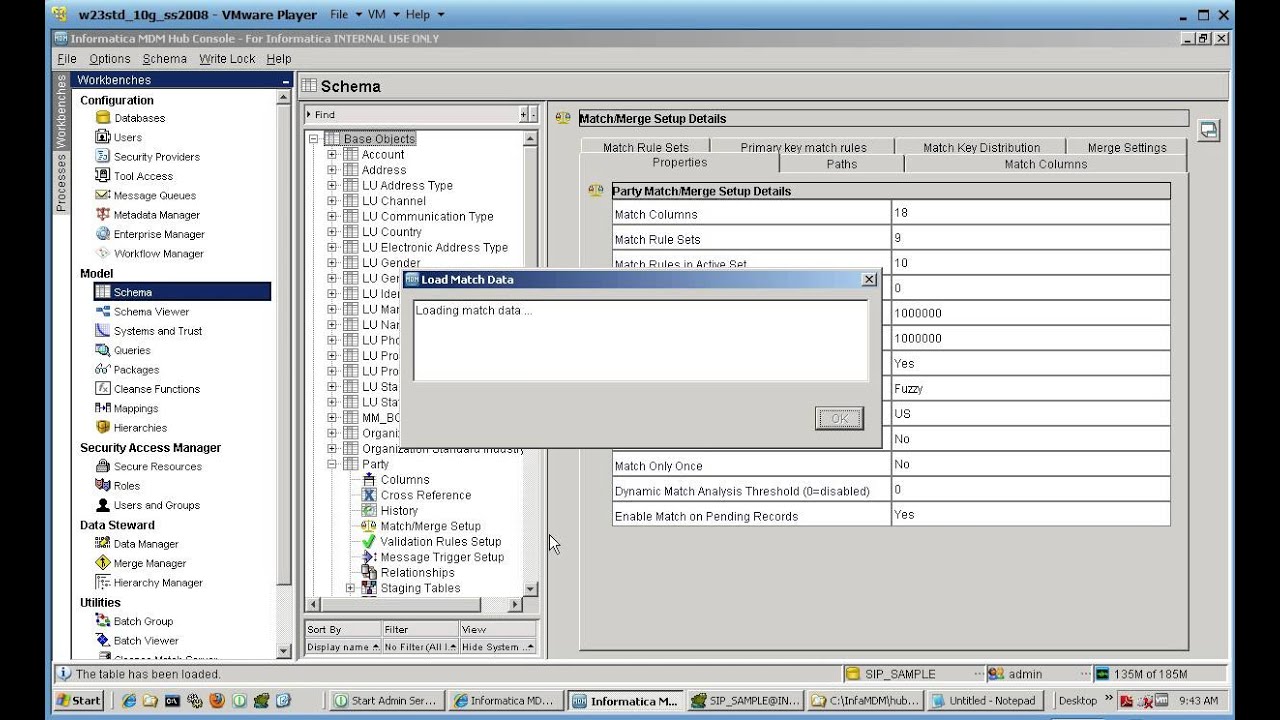Open the Mappings tool

[127, 408]
